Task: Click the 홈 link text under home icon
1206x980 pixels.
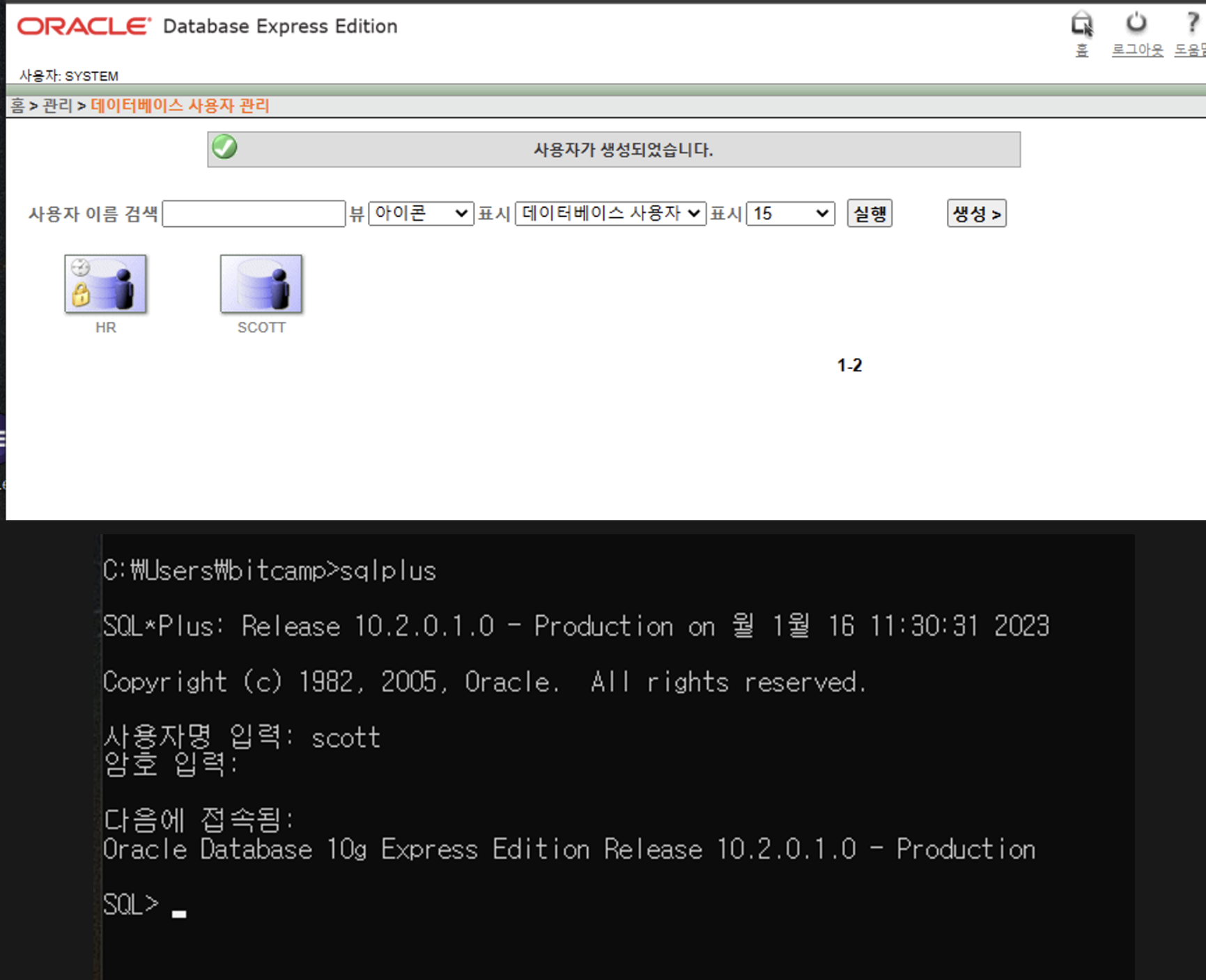Action: (x=1082, y=50)
